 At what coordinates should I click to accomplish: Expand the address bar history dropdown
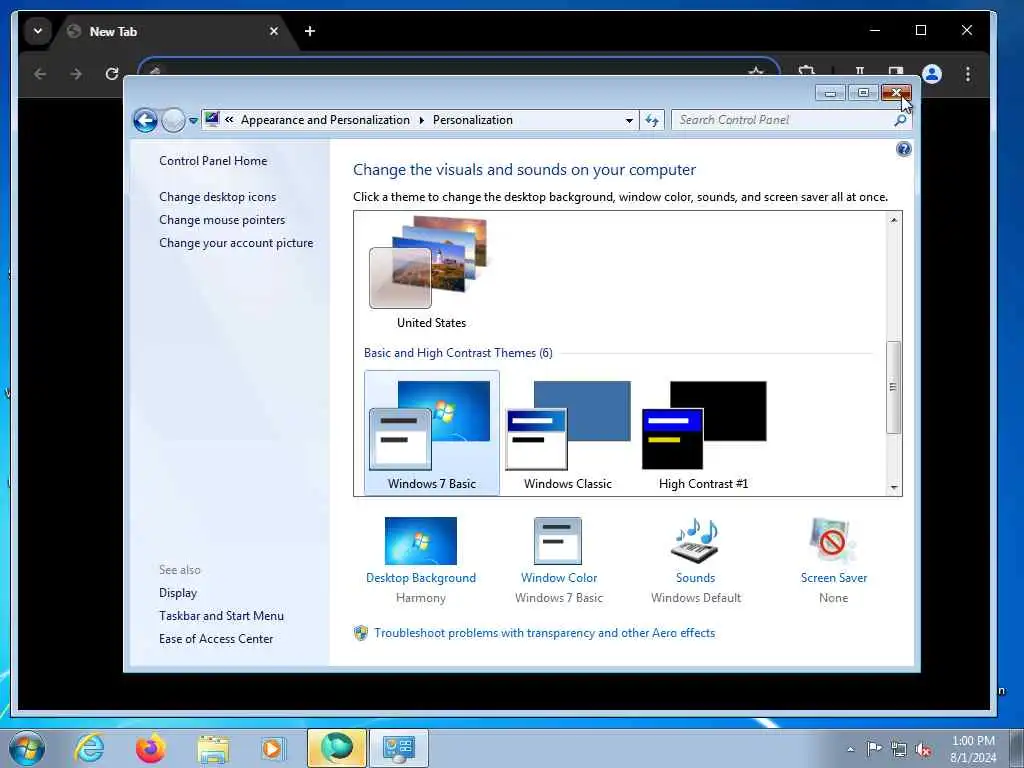click(629, 120)
